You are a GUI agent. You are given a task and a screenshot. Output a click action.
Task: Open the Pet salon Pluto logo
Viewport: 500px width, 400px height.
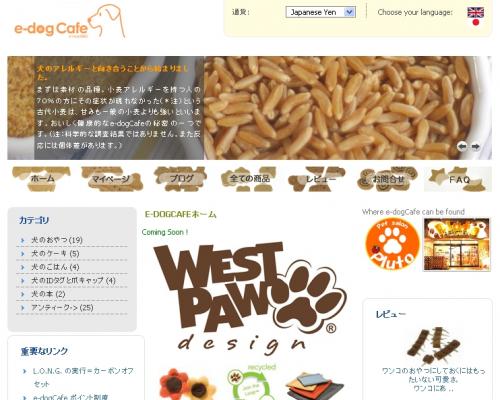click(x=392, y=244)
